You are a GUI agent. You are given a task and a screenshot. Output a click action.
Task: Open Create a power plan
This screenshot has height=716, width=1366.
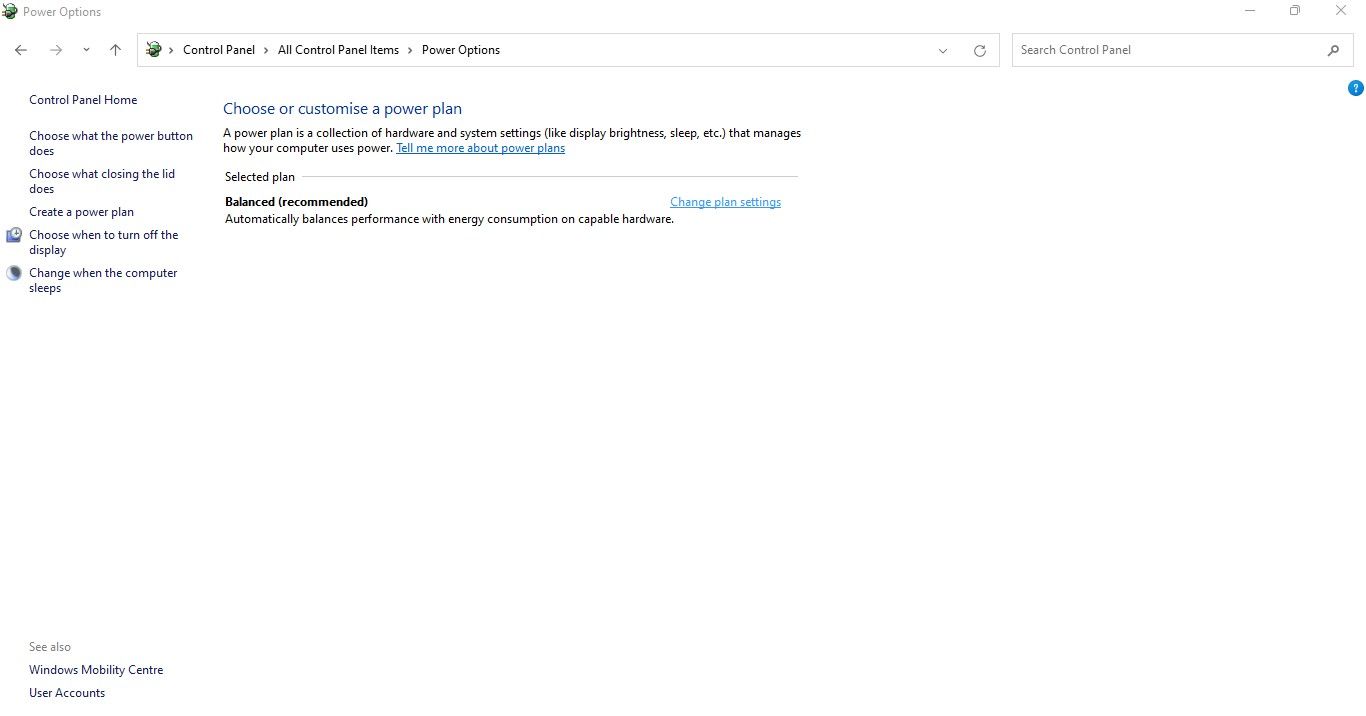pos(81,212)
